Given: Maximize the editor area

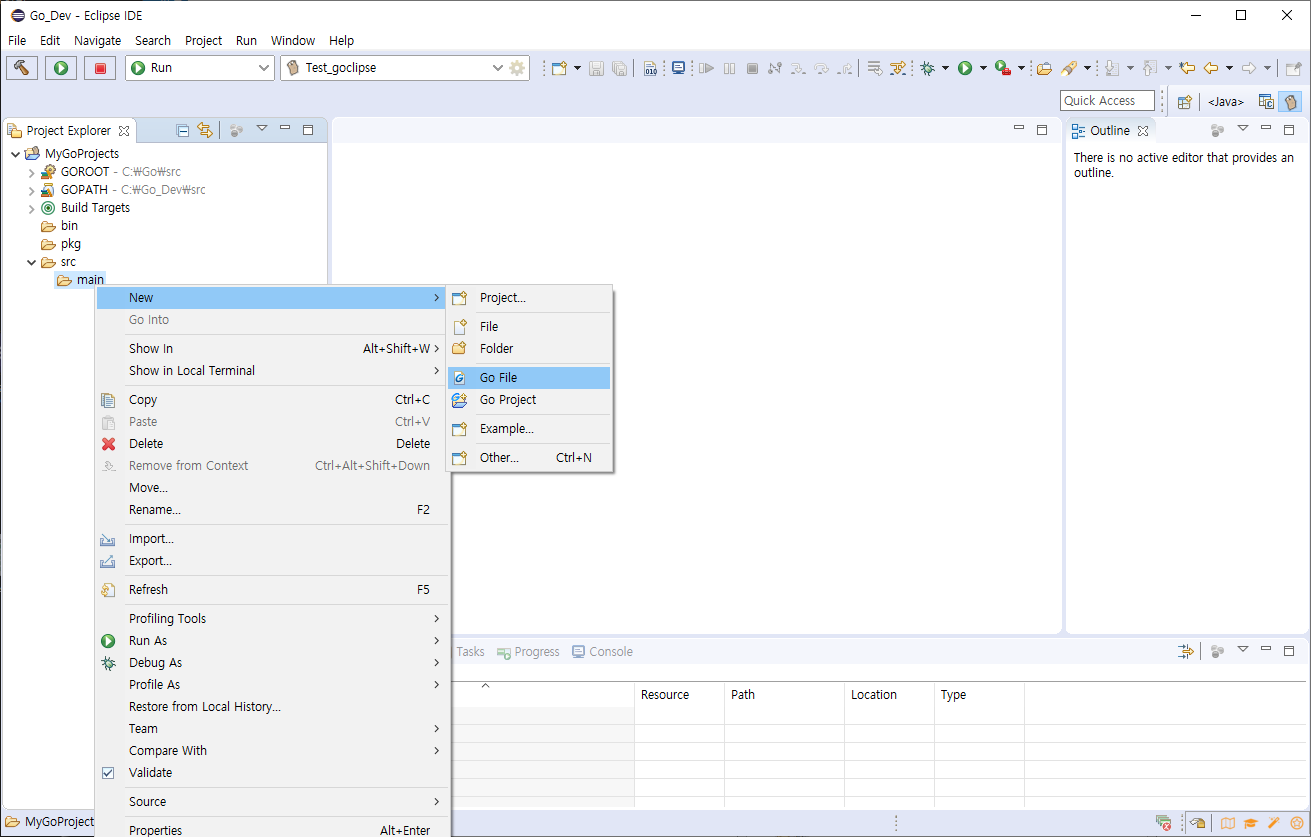Looking at the screenshot, I should click(x=1042, y=129).
